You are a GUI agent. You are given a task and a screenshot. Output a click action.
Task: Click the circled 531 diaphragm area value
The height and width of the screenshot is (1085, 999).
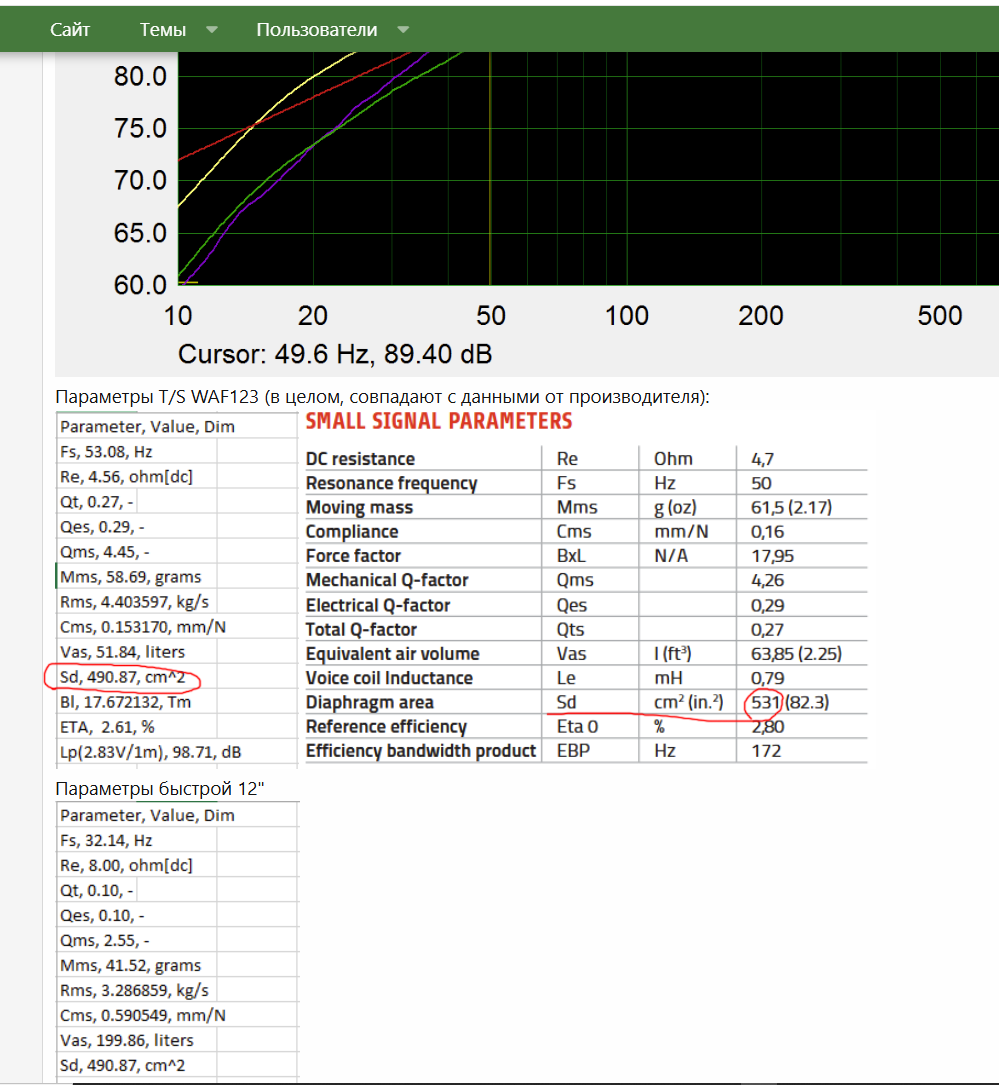tap(763, 702)
